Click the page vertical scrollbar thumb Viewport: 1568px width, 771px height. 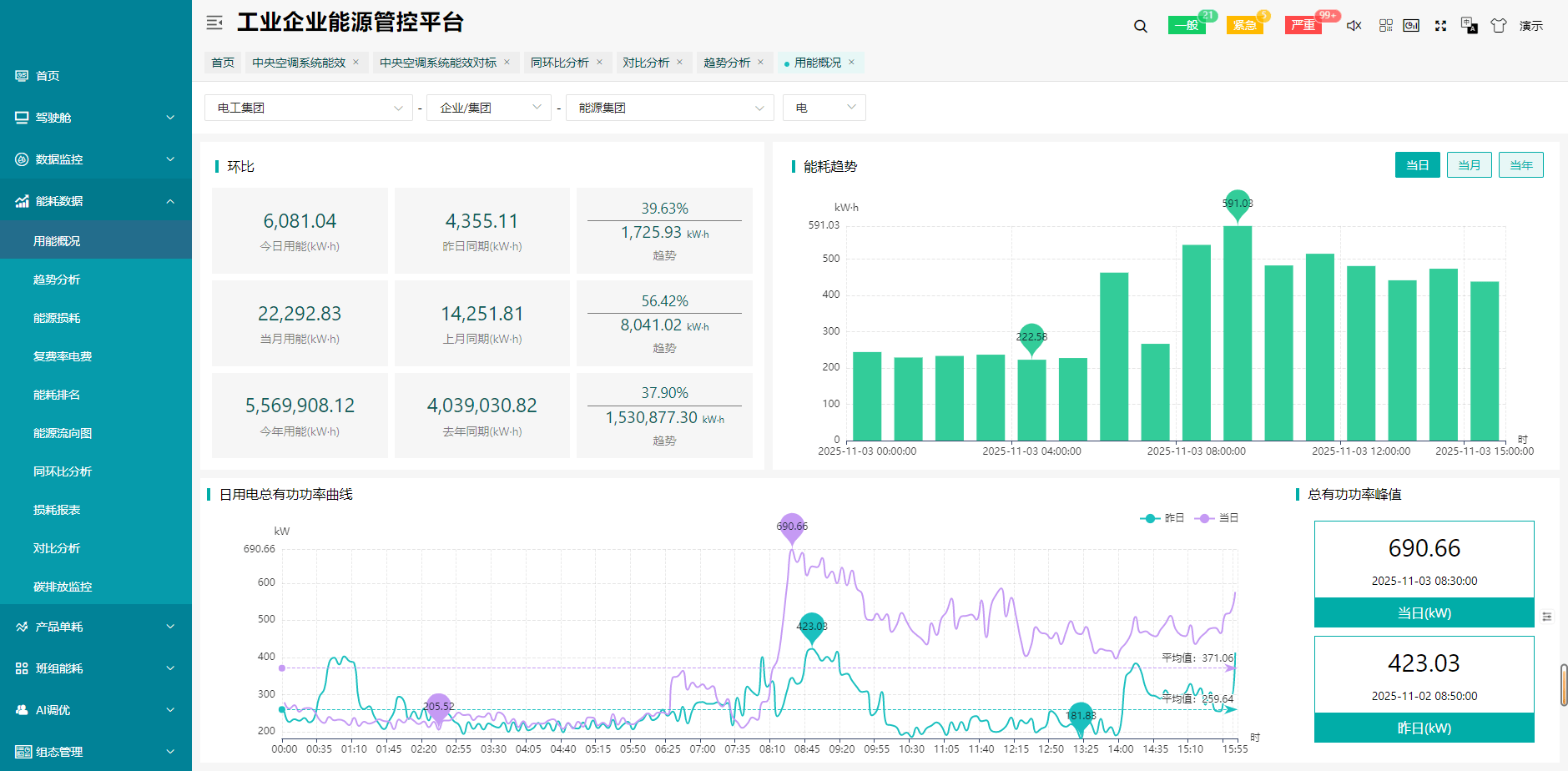[1564, 685]
